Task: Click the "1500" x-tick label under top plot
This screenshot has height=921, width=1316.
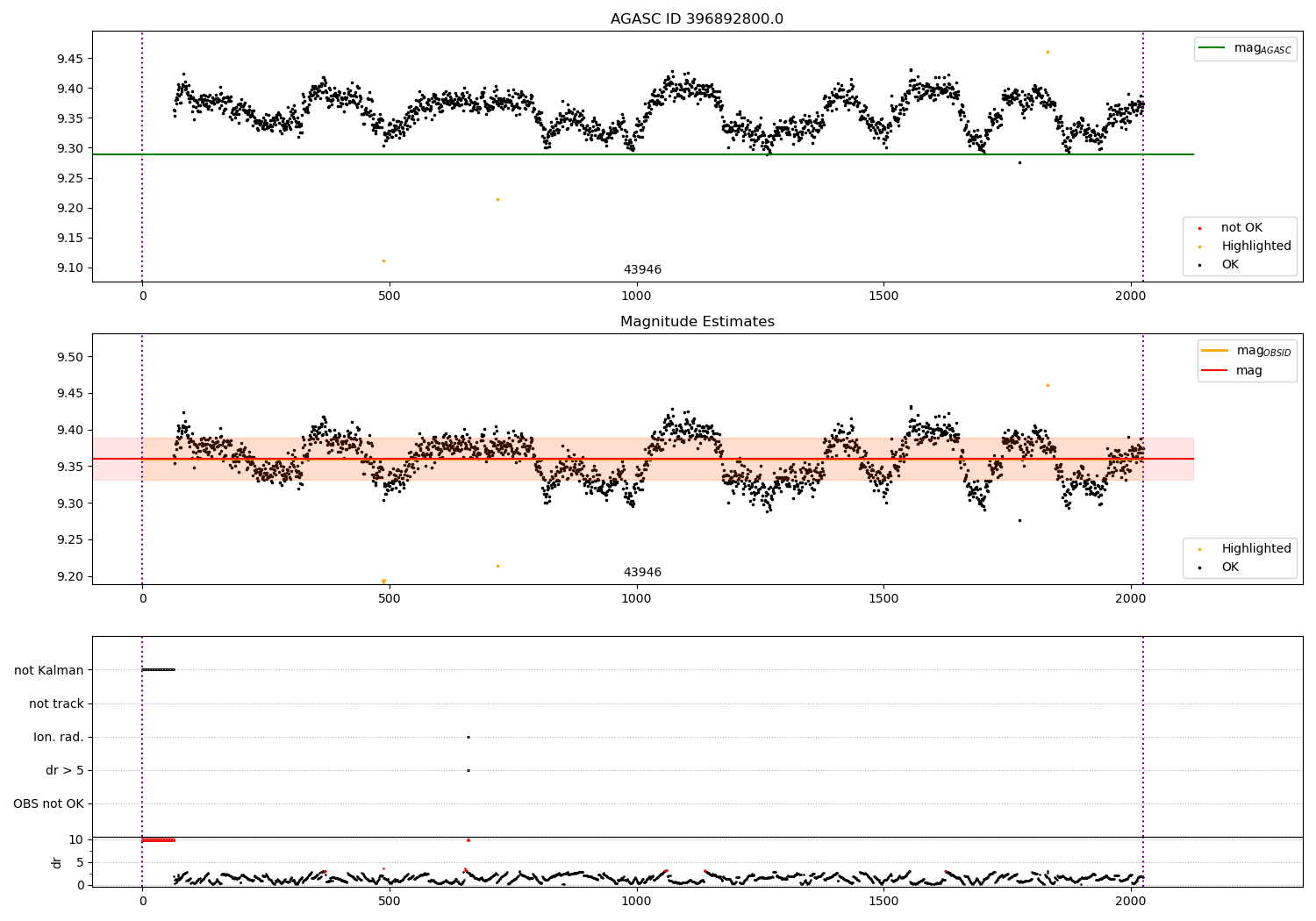Action: 883,296
